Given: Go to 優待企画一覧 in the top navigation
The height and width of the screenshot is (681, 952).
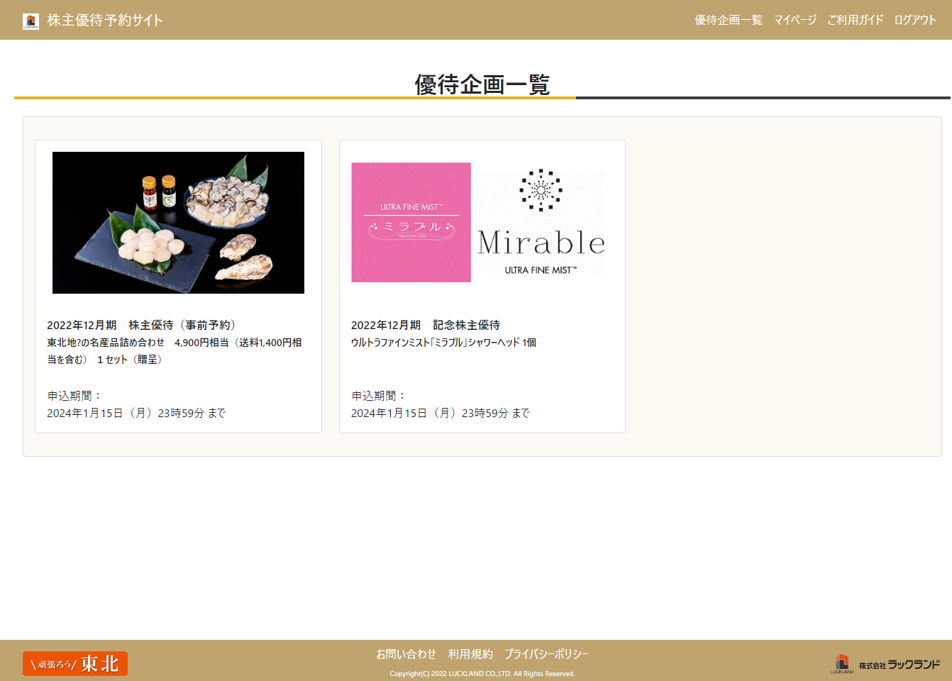Looking at the screenshot, I should tap(728, 20).
